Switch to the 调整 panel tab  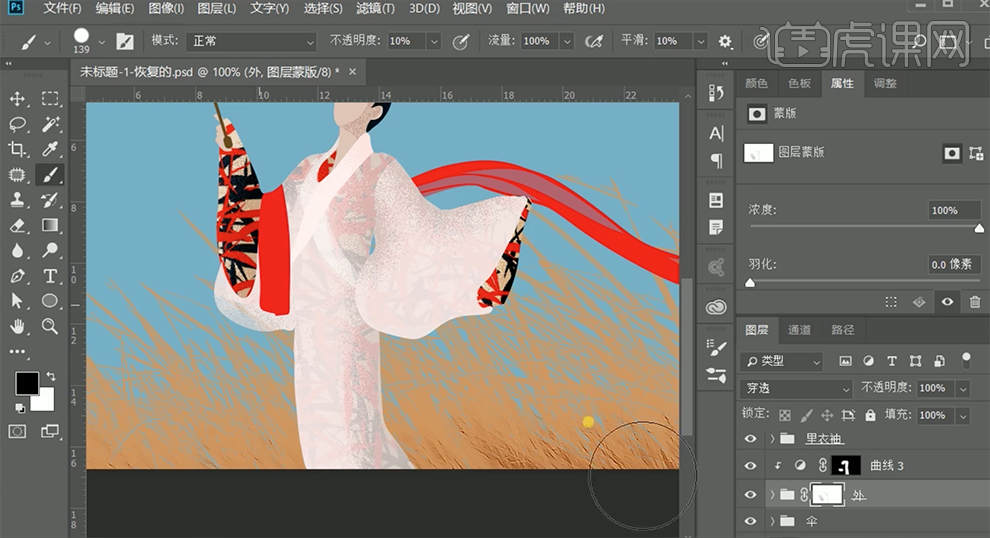click(x=885, y=84)
